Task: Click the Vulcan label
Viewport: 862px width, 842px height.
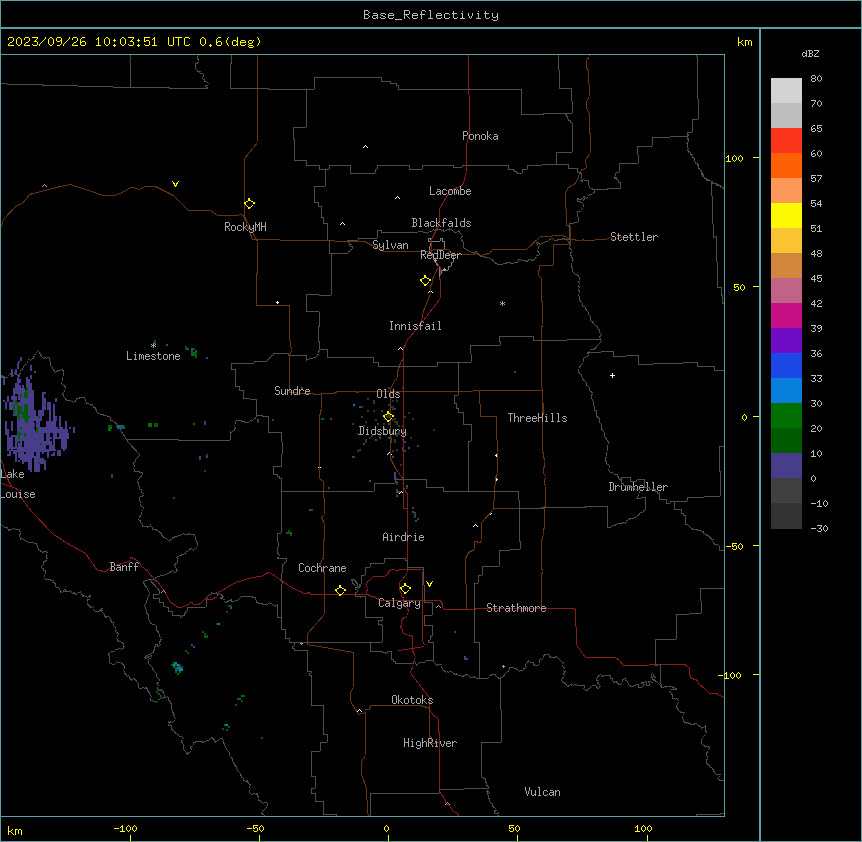Action: (543, 792)
